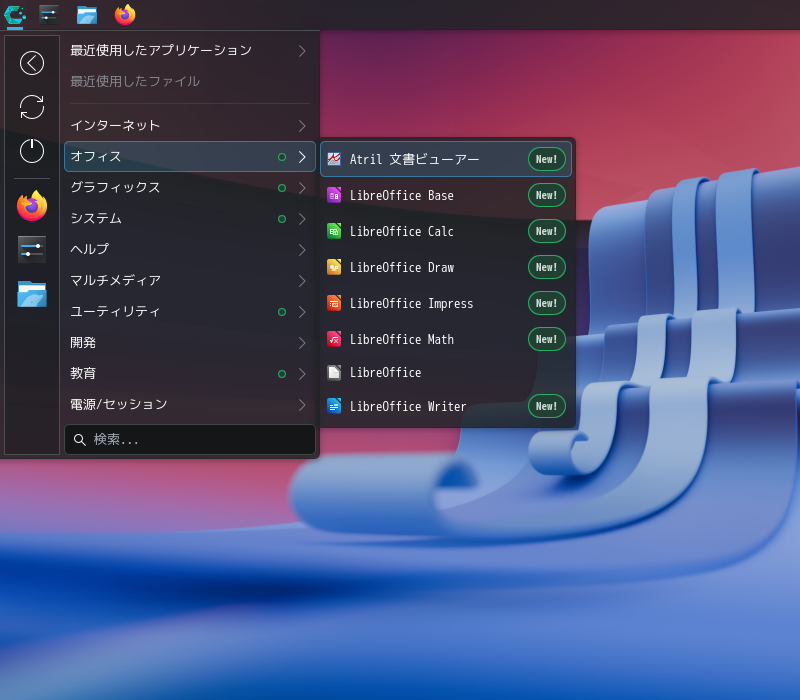Click the 検索 search input field
The height and width of the screenshot is (700, 800).
pos(190,439)
